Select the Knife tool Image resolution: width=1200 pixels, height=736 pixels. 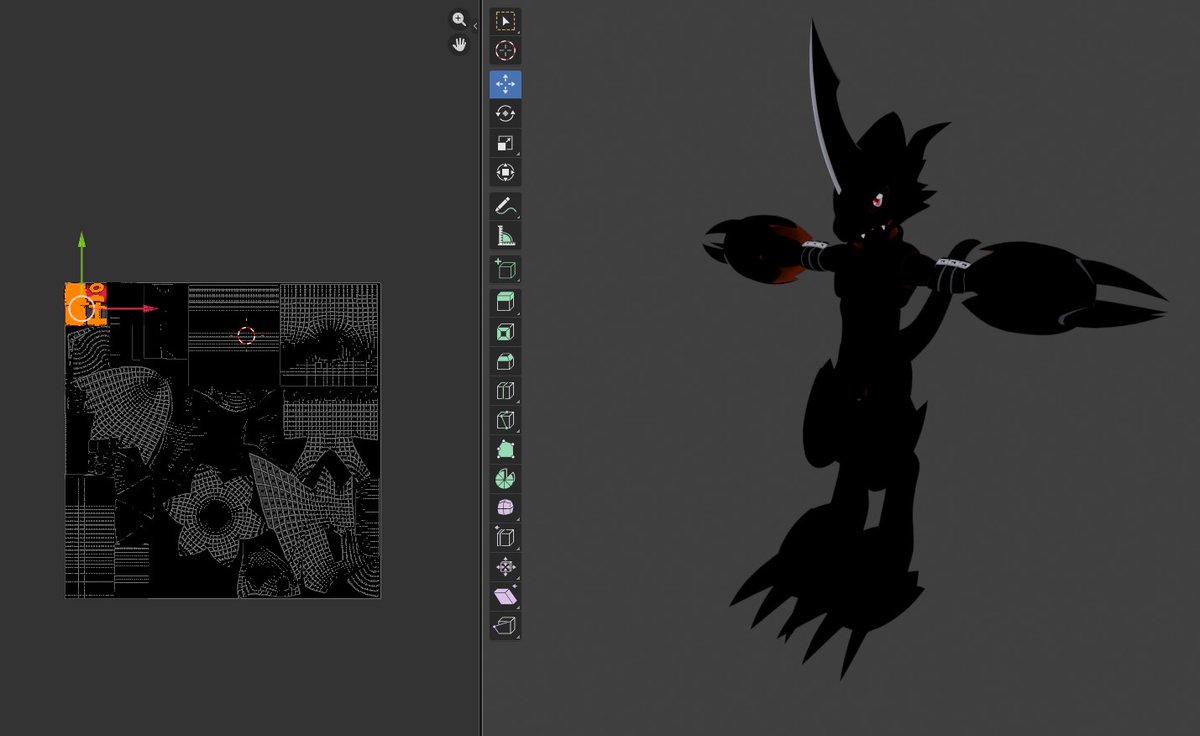pos(505,420)
